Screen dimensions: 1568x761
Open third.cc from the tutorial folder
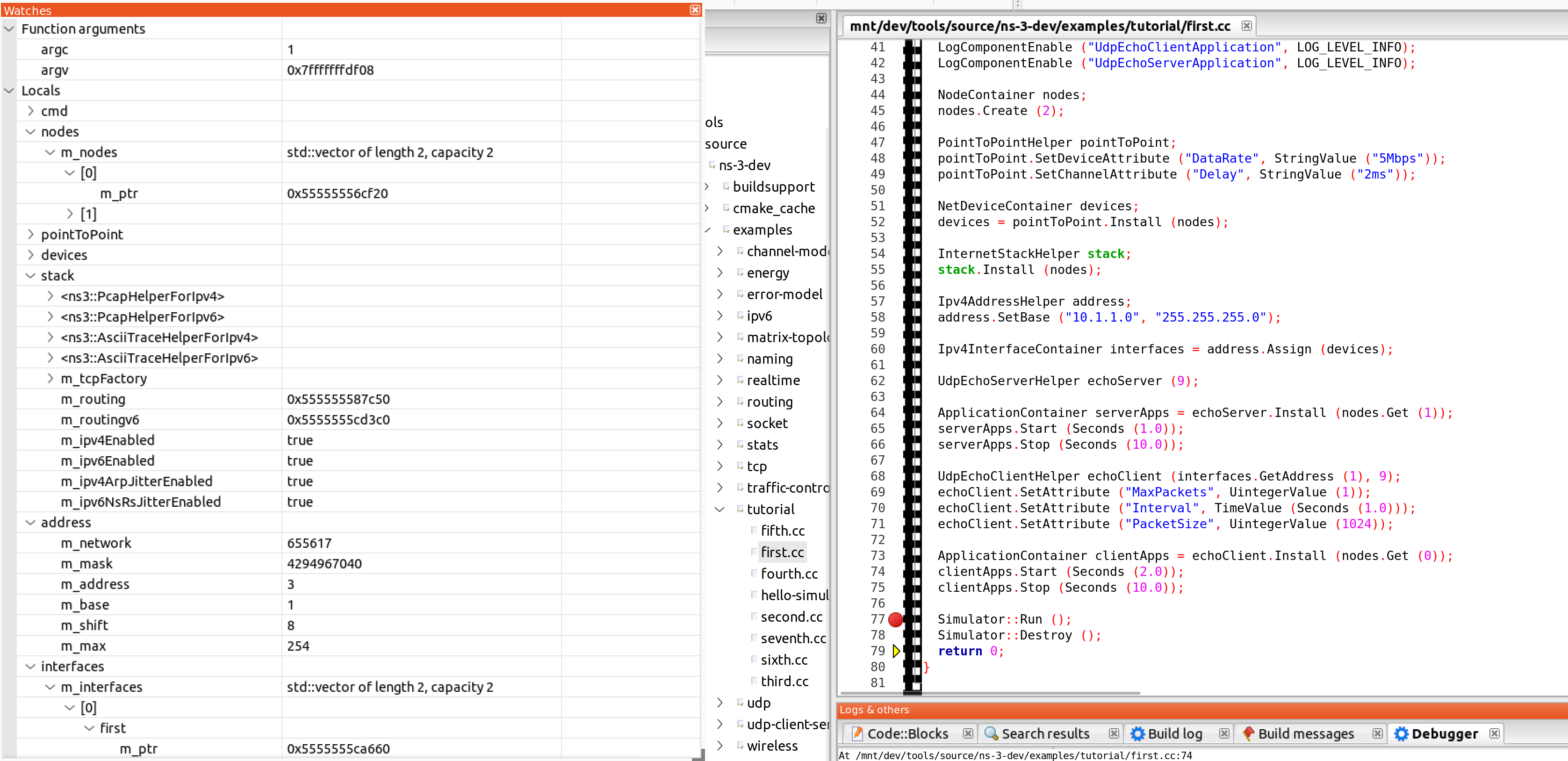pyautogui.click(x=785, y=681)
